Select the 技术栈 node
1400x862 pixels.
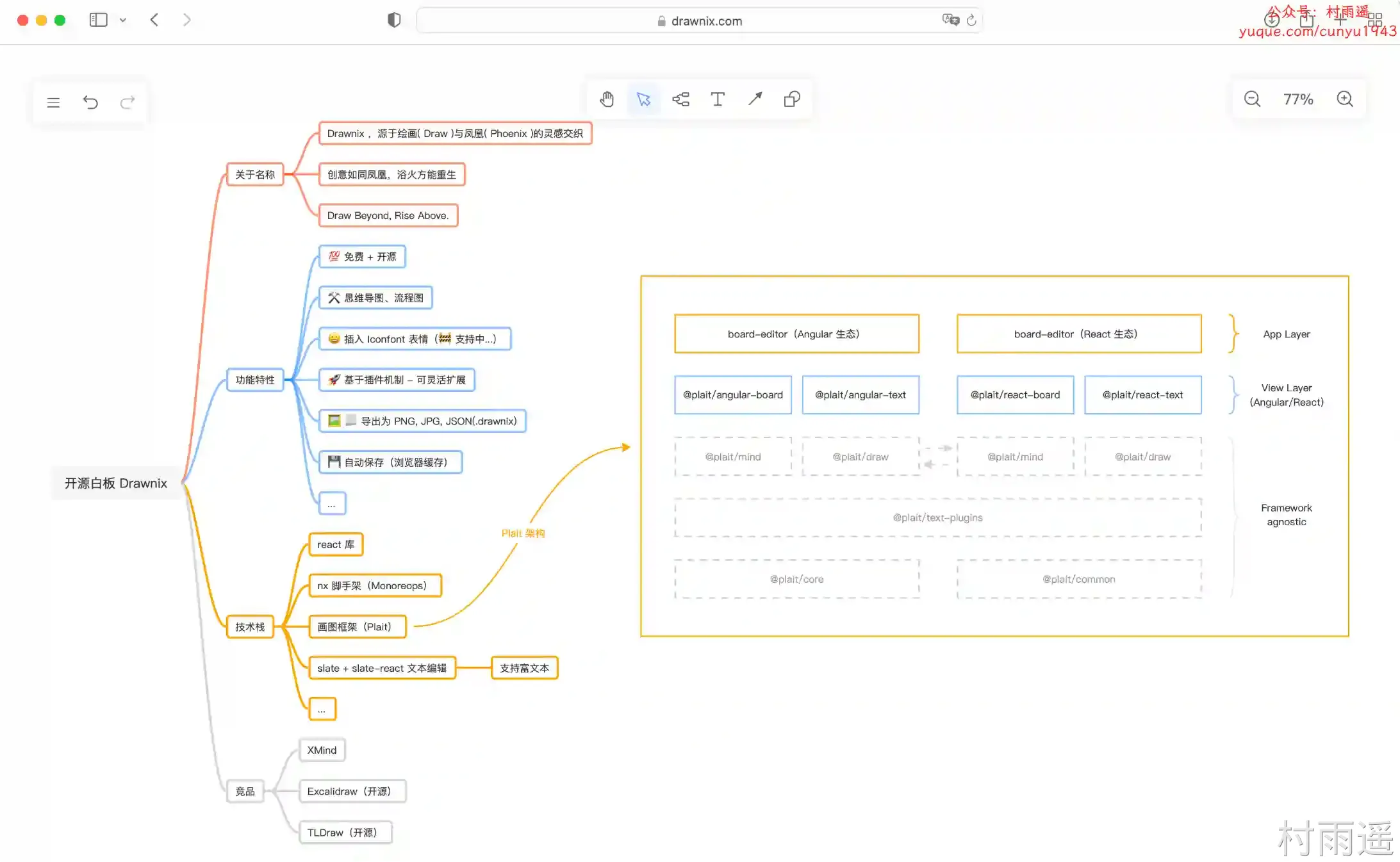(x=250, y=627)
